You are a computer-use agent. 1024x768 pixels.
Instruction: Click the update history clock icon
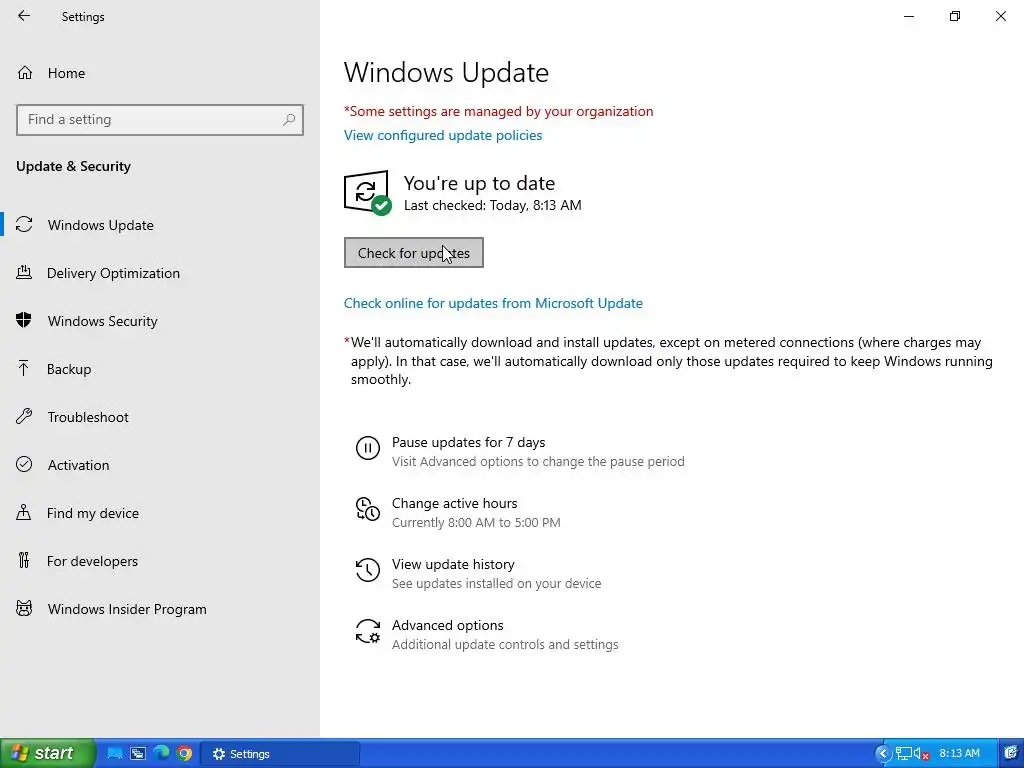click(x=368, y=570)
